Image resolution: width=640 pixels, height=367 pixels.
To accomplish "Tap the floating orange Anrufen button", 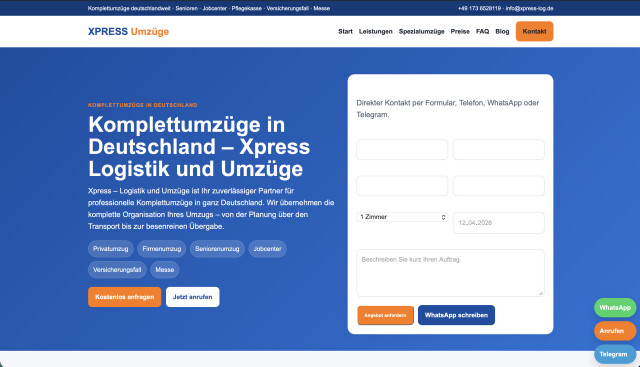I will (615, 331).
